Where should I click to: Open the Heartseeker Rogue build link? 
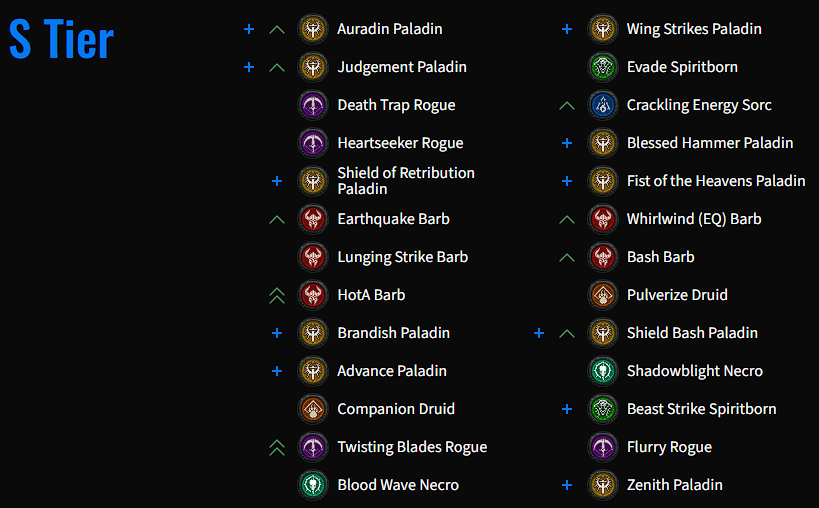pyautogui.click(x=400, y=143)
